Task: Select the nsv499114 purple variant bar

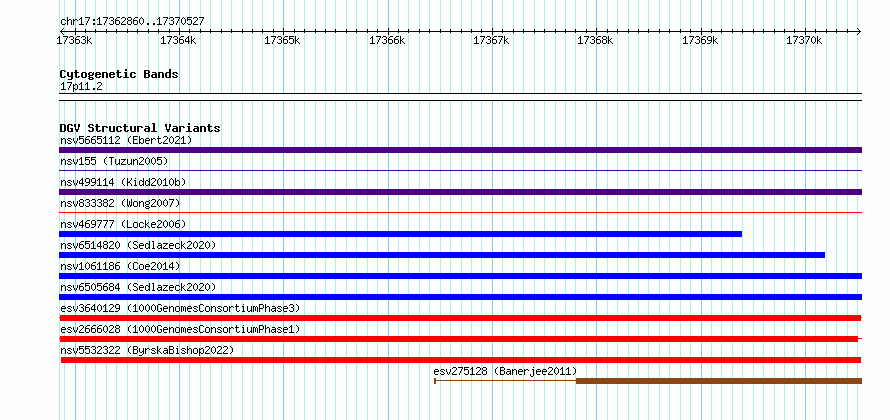Action: coord(460,192)
